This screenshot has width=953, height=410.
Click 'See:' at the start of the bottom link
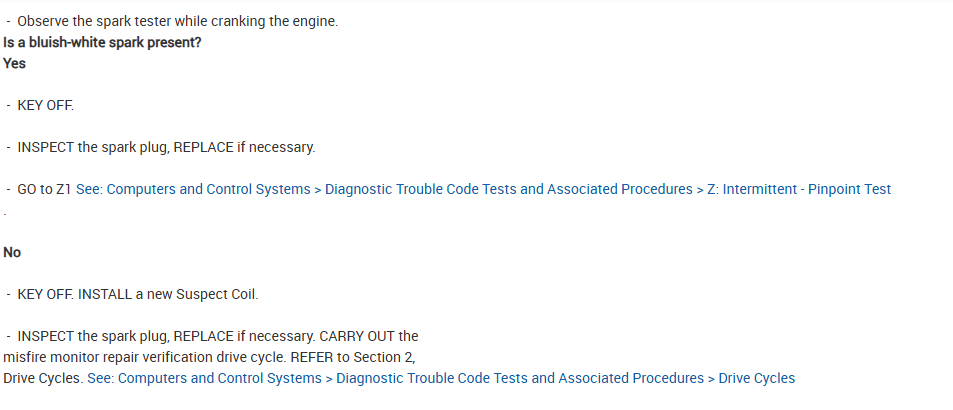pos(99,378)
